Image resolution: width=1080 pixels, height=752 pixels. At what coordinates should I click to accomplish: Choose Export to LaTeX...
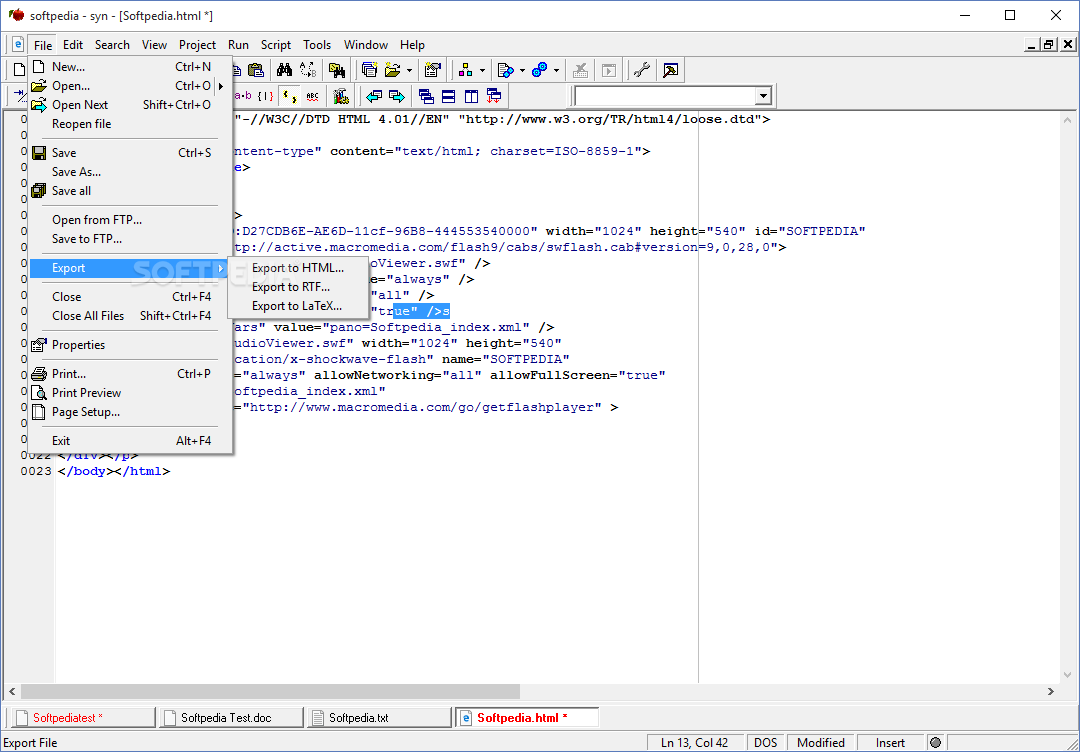[298, 306]
